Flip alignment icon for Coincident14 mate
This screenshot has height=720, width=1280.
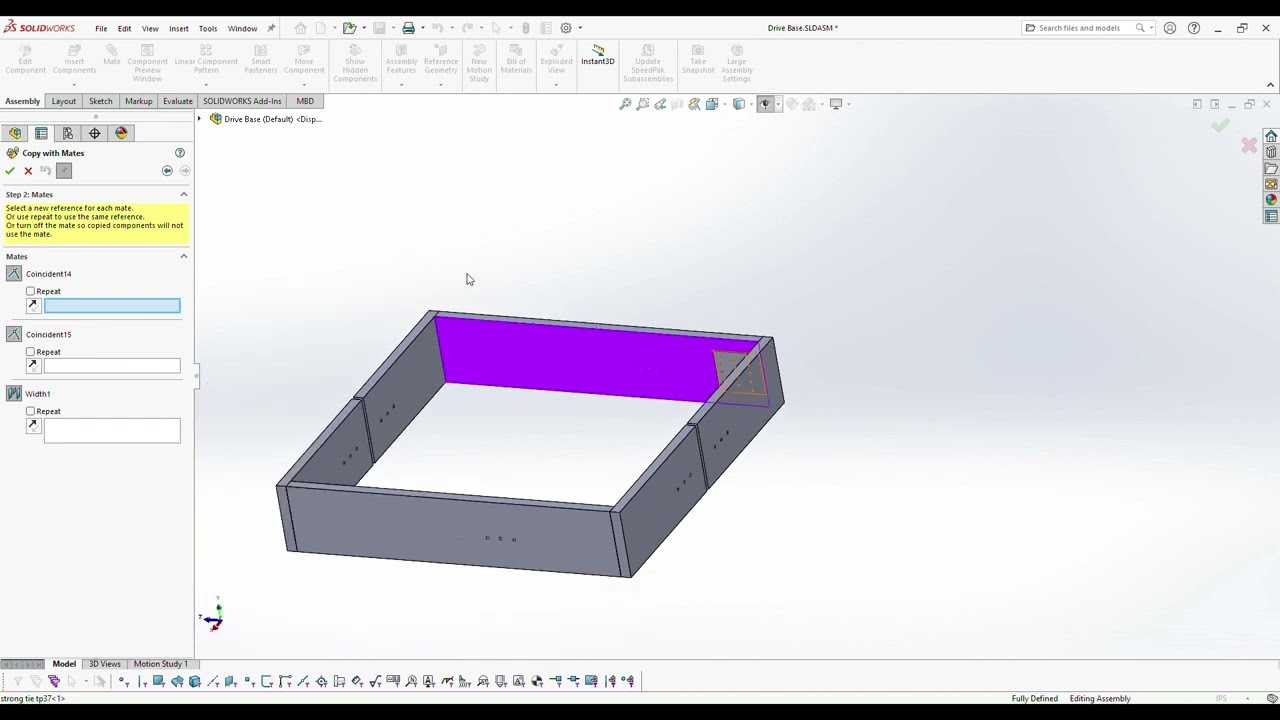33,305
